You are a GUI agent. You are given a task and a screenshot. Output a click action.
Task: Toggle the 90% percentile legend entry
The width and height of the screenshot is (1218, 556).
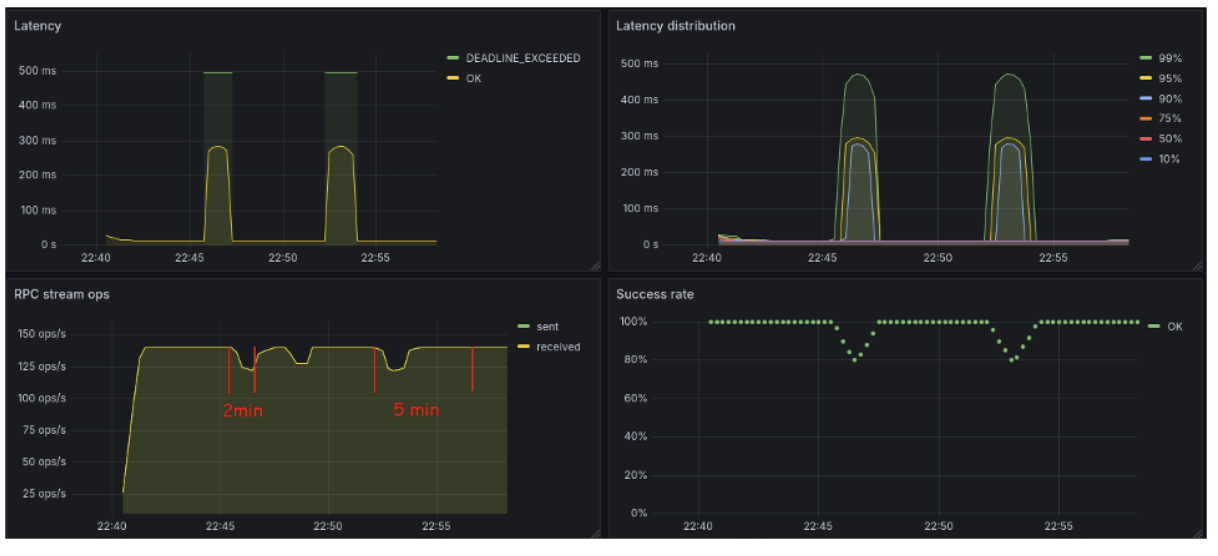[x=1169, y=98]
